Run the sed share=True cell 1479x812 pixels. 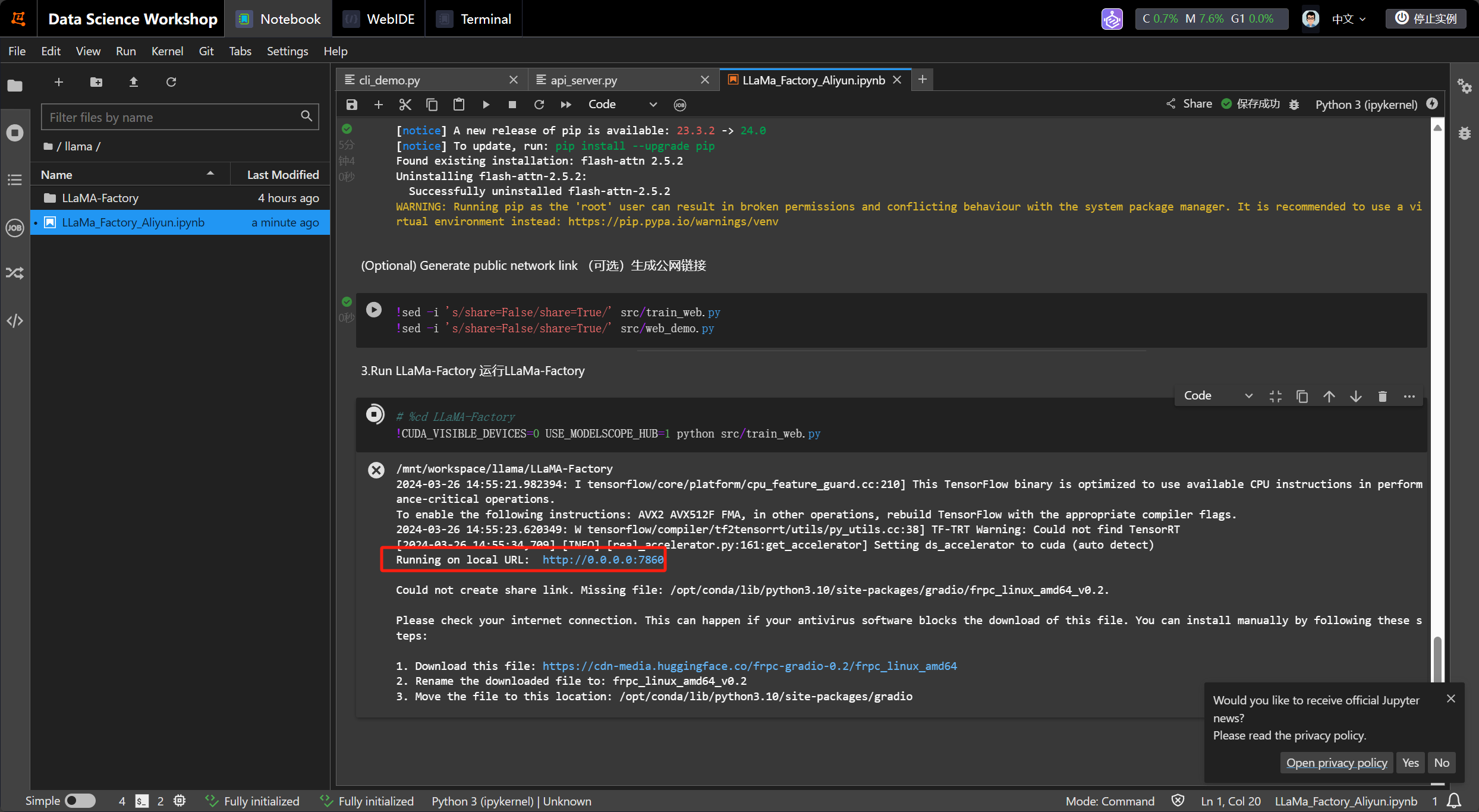coord(374,310)
